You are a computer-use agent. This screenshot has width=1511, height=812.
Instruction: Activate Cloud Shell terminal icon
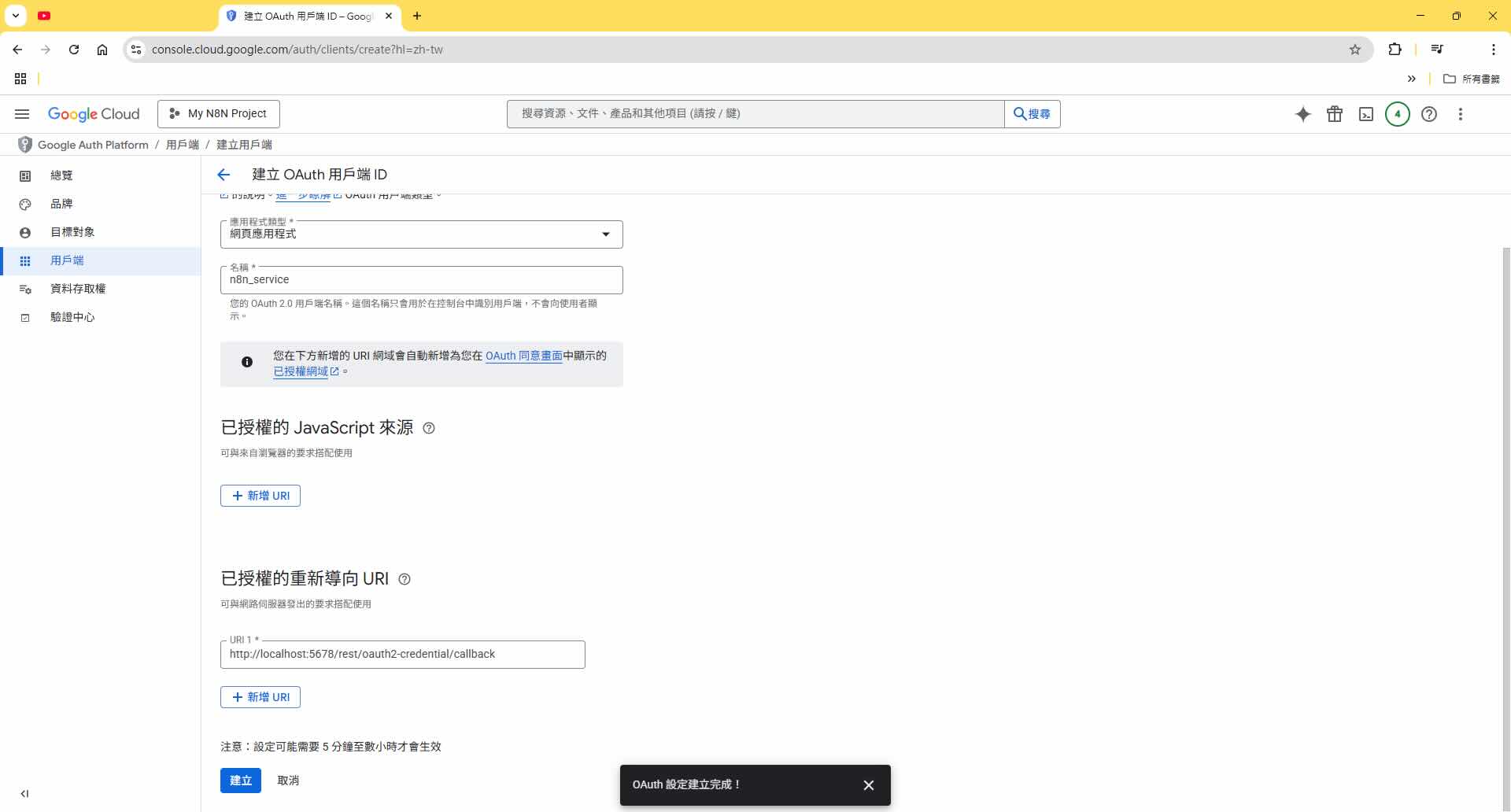point(1366,114)
